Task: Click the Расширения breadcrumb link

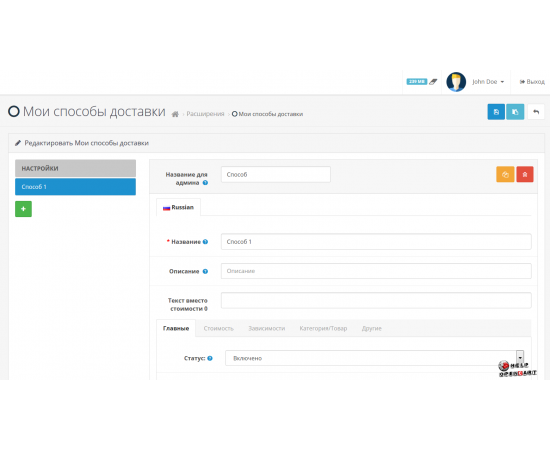Action: [x=205, y=114]
